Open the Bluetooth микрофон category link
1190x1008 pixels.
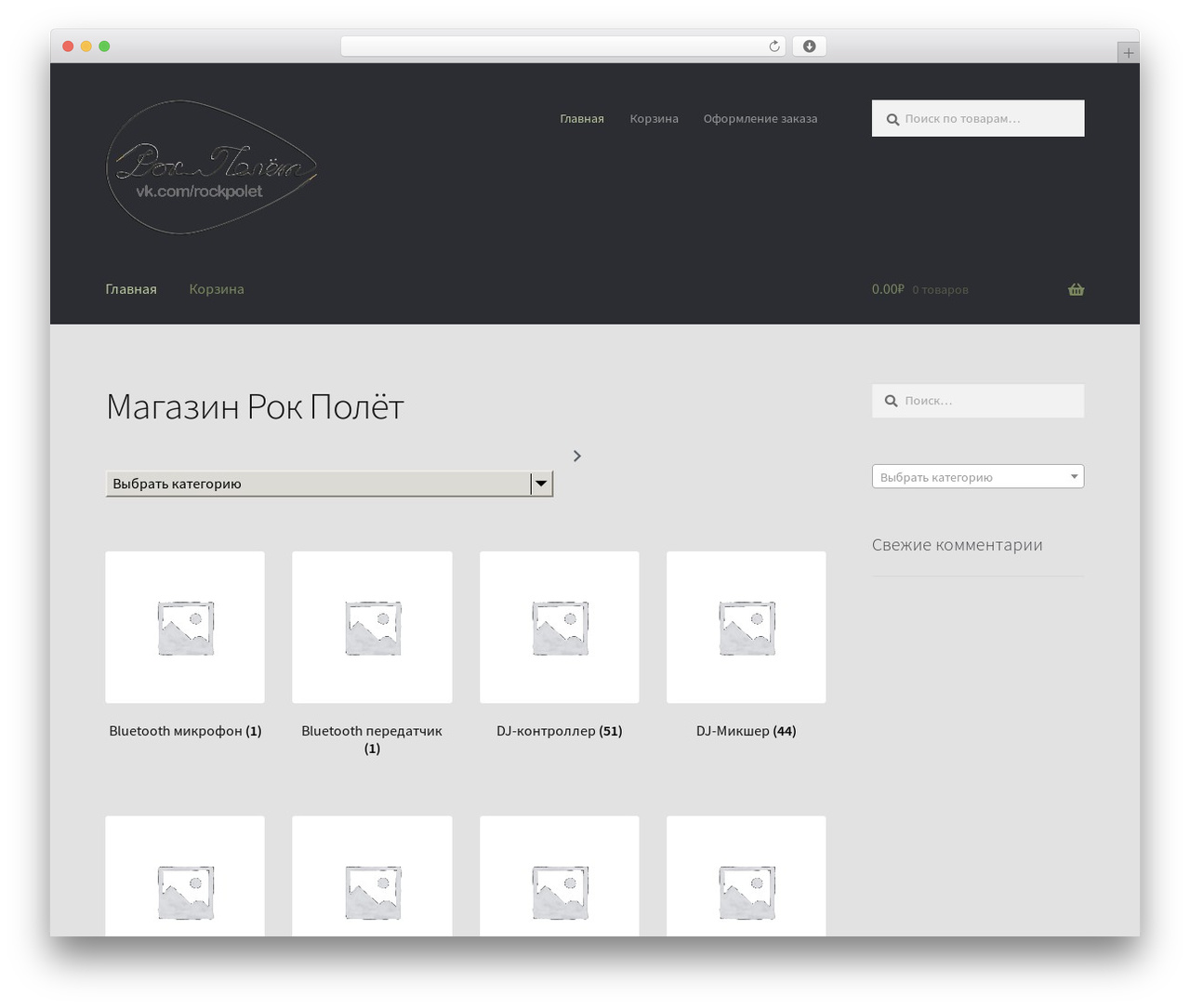185,731
